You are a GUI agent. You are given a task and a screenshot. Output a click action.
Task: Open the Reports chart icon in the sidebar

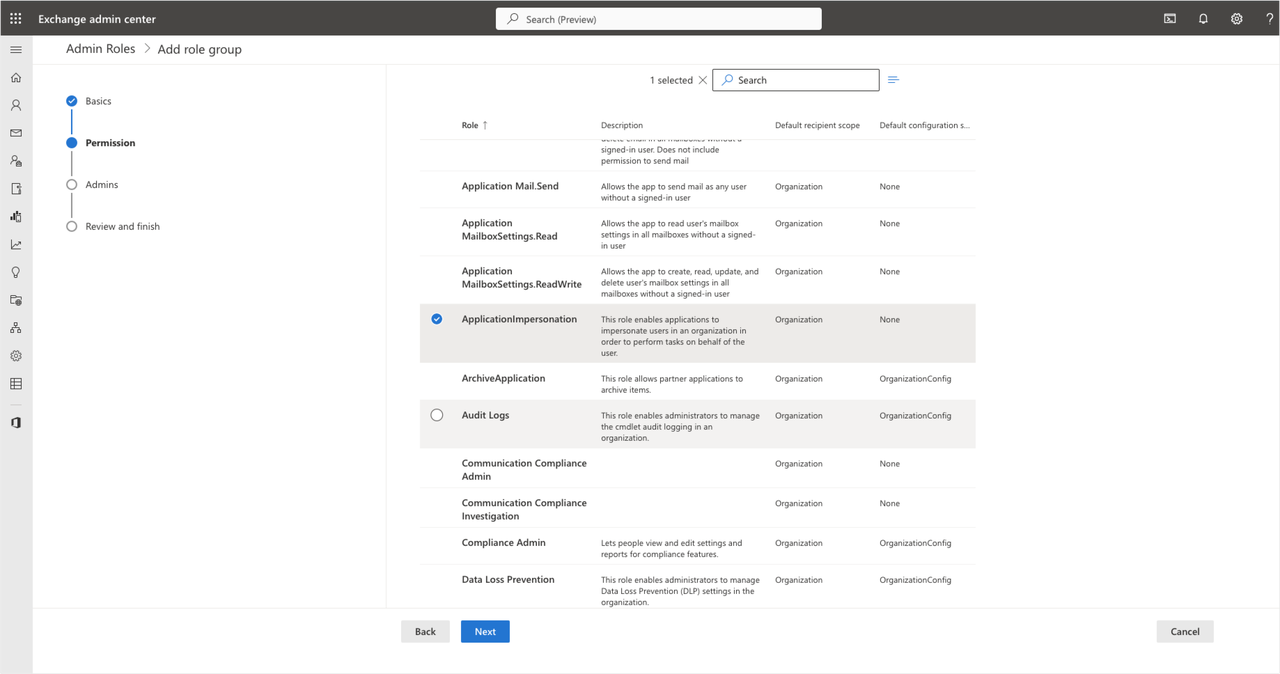tap(15, 216)
